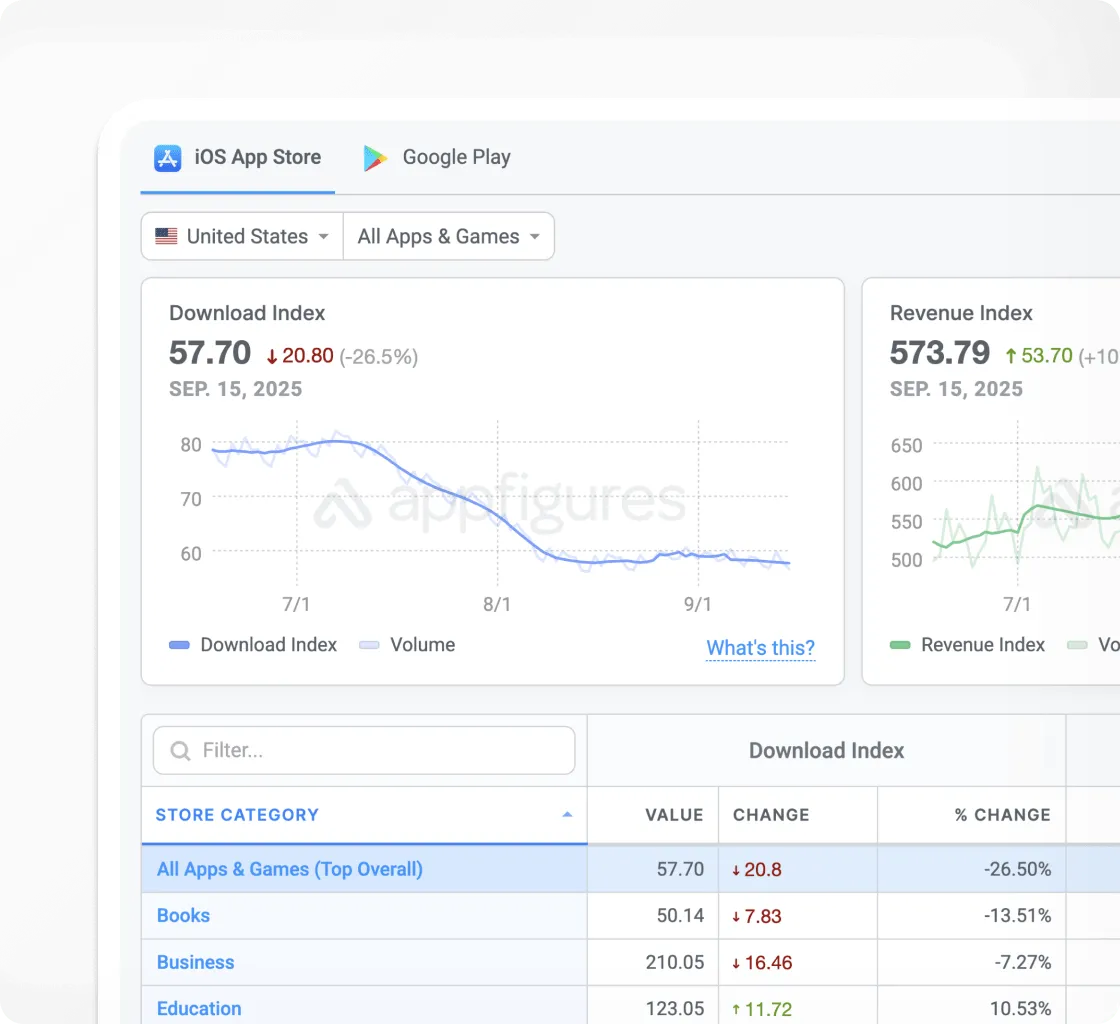
Task: Toggle Volume series in download chart legend
Action: click(x=407, y=645)
